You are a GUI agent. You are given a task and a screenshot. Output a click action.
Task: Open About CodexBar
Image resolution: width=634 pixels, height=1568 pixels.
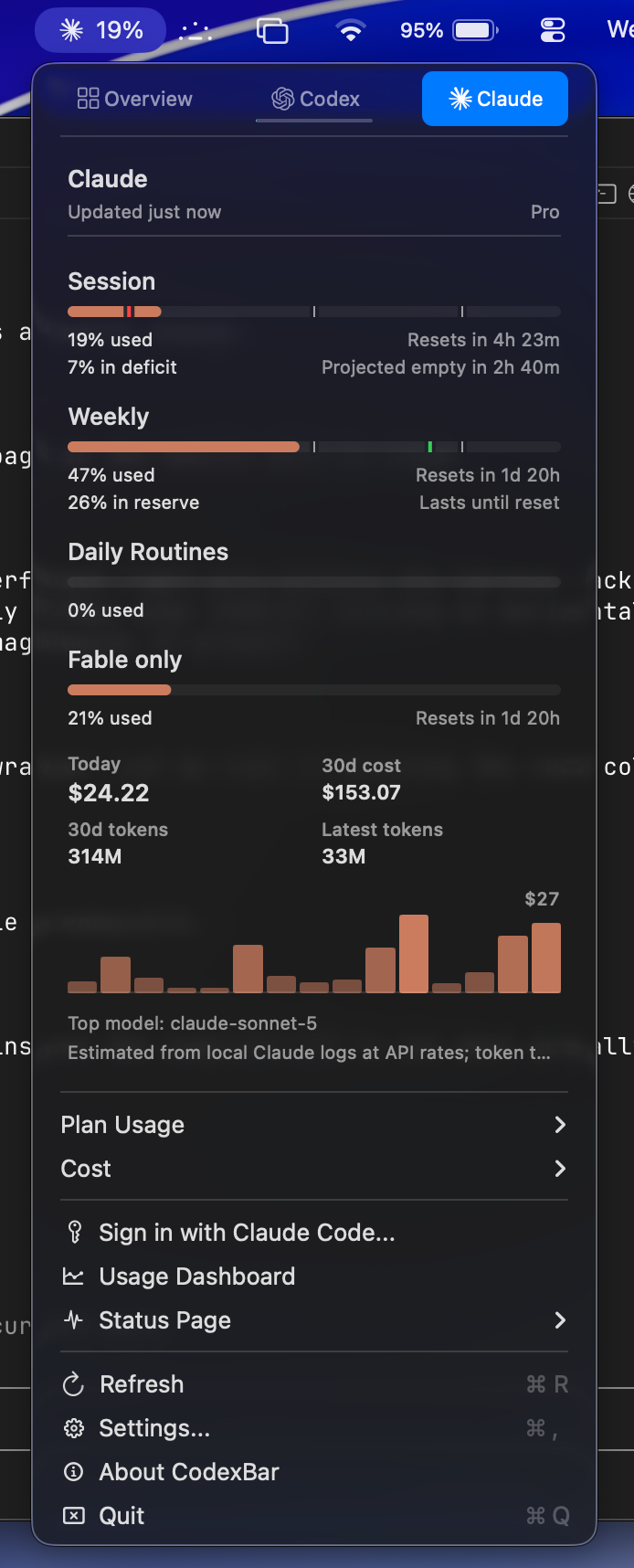(314, 1472)
